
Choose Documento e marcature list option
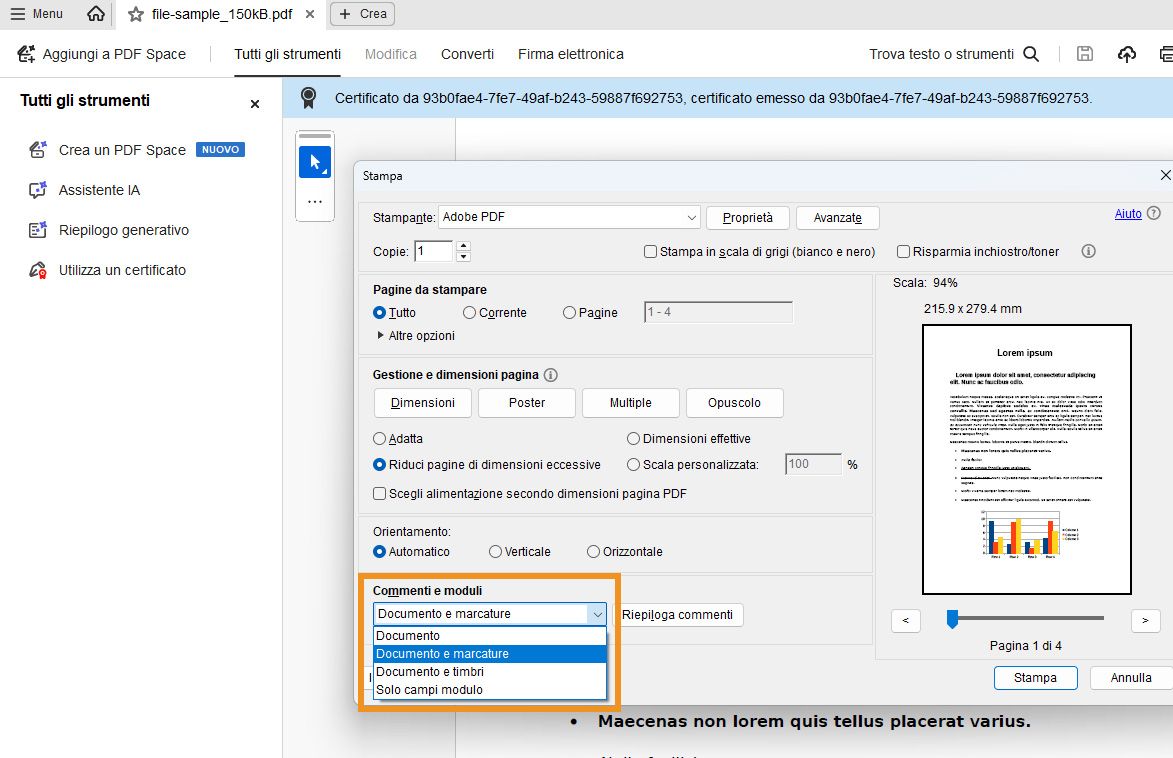coord(489,653)
